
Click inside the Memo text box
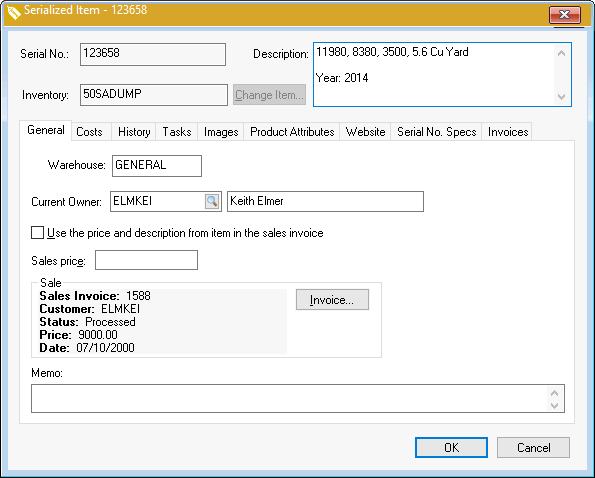tap(289, 398)
